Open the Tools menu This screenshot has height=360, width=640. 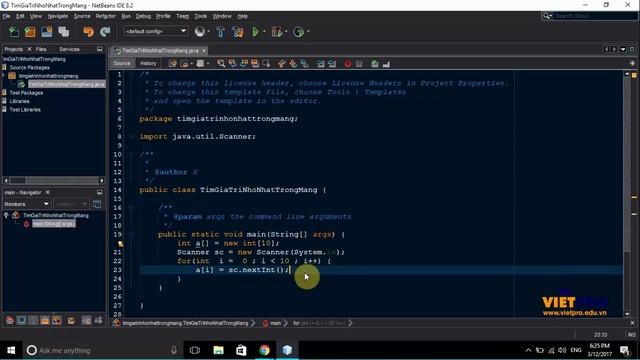(x=200, y=16)
